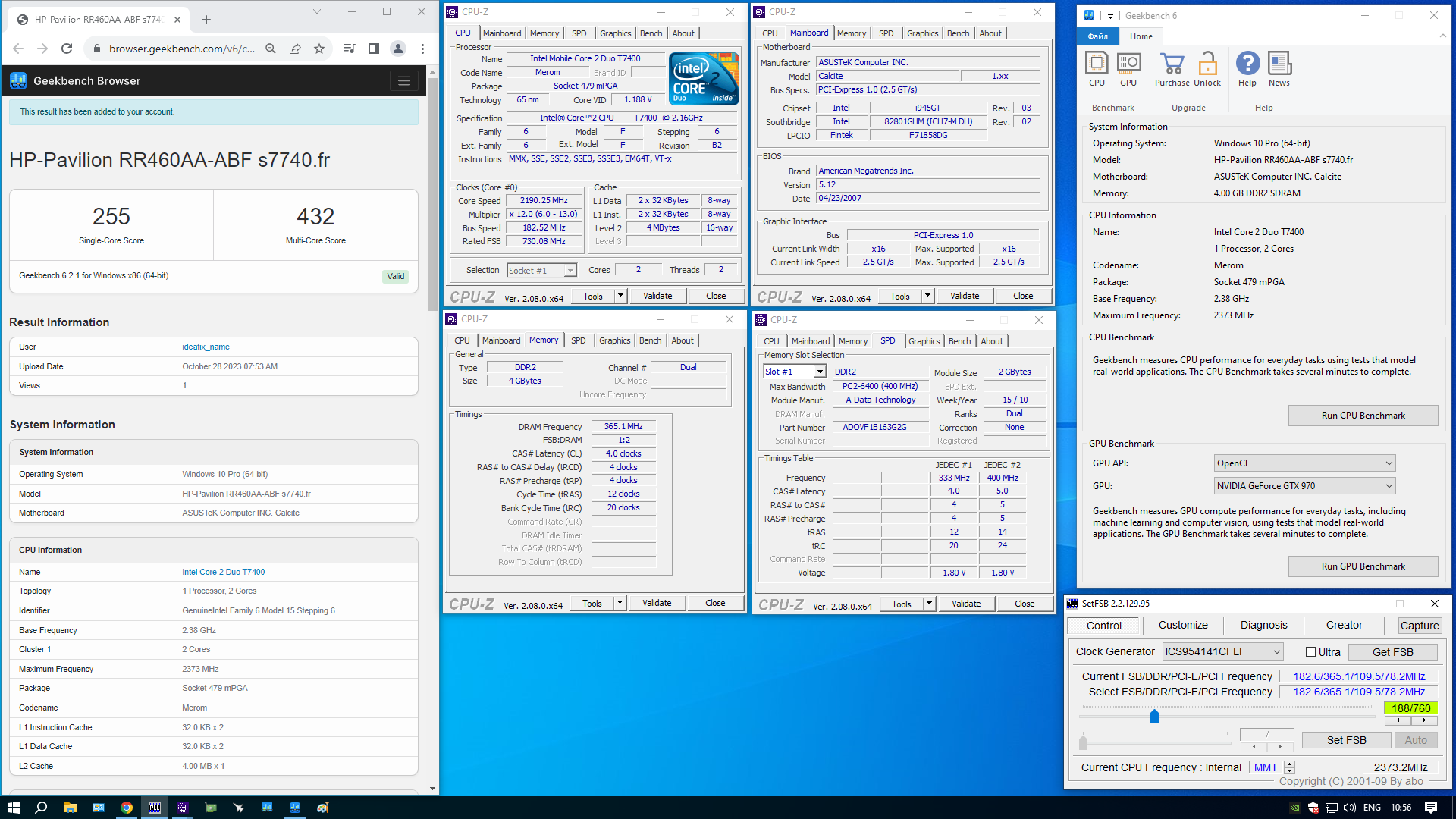Click Capture button in SetFSB
The image size is (1456, 819).
point(1420,626)
